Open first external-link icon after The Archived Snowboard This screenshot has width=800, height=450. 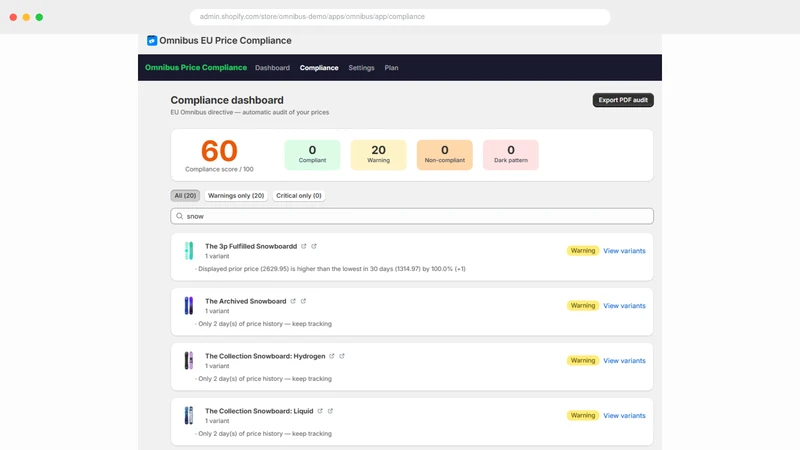(x=293, y=301)
